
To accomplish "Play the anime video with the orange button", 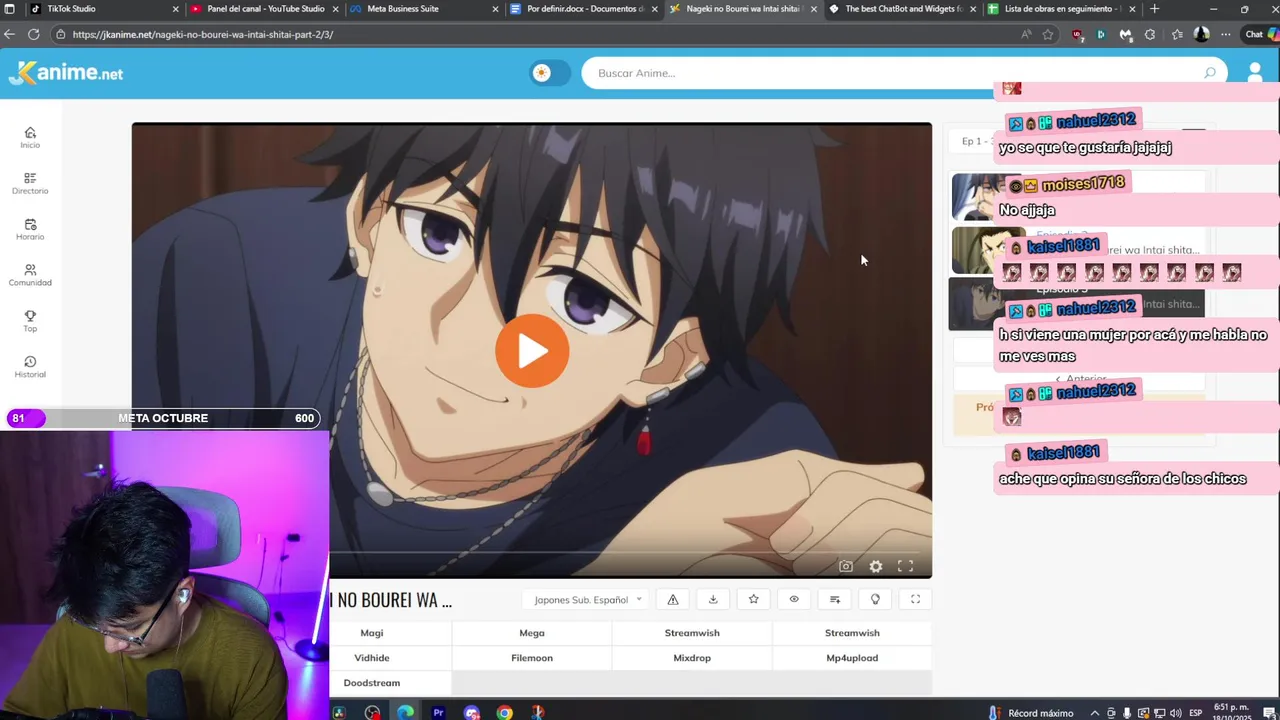I will click(x=532, y=351).
